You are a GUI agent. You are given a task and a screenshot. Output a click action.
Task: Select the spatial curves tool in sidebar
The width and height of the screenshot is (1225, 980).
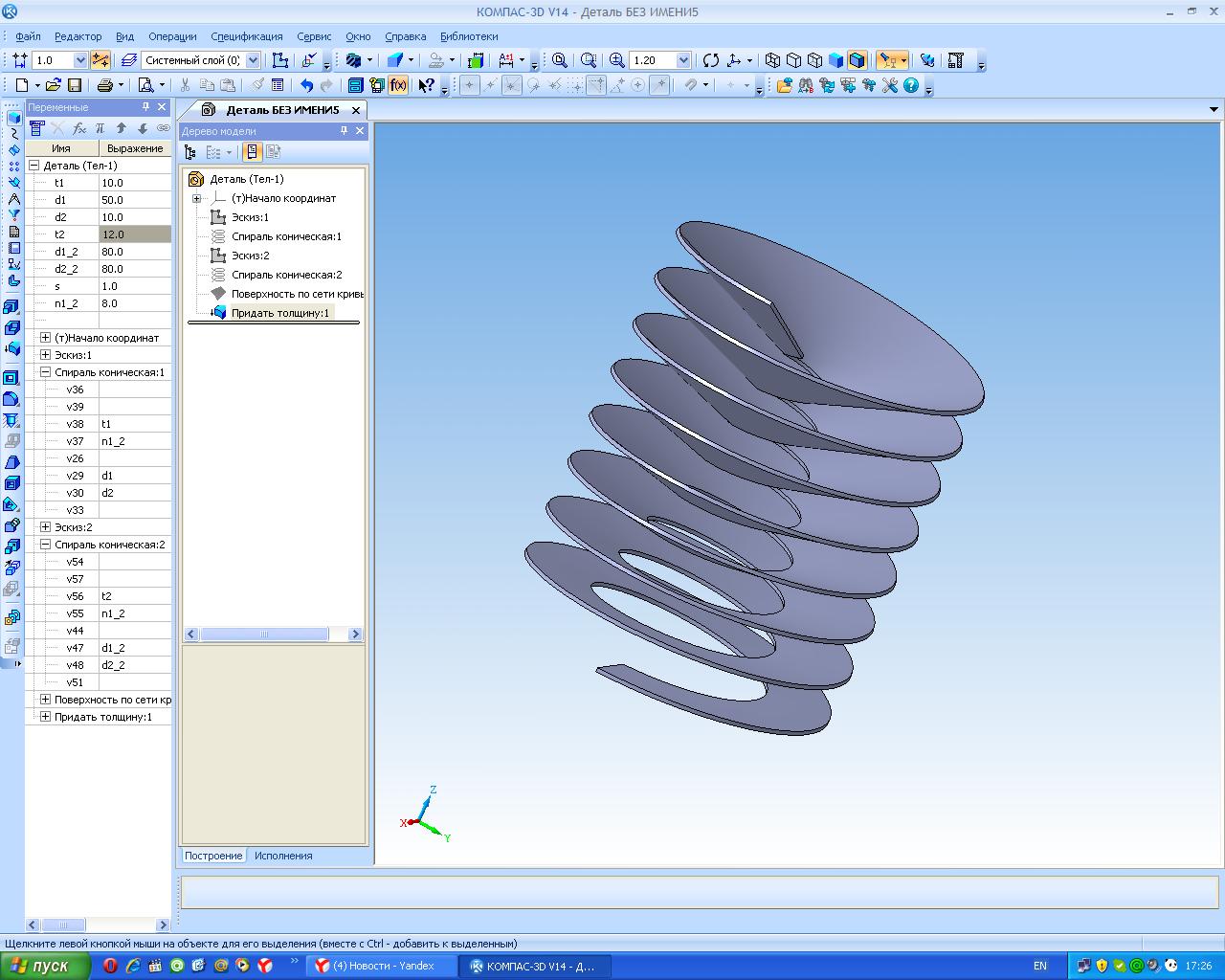point(13,134)
